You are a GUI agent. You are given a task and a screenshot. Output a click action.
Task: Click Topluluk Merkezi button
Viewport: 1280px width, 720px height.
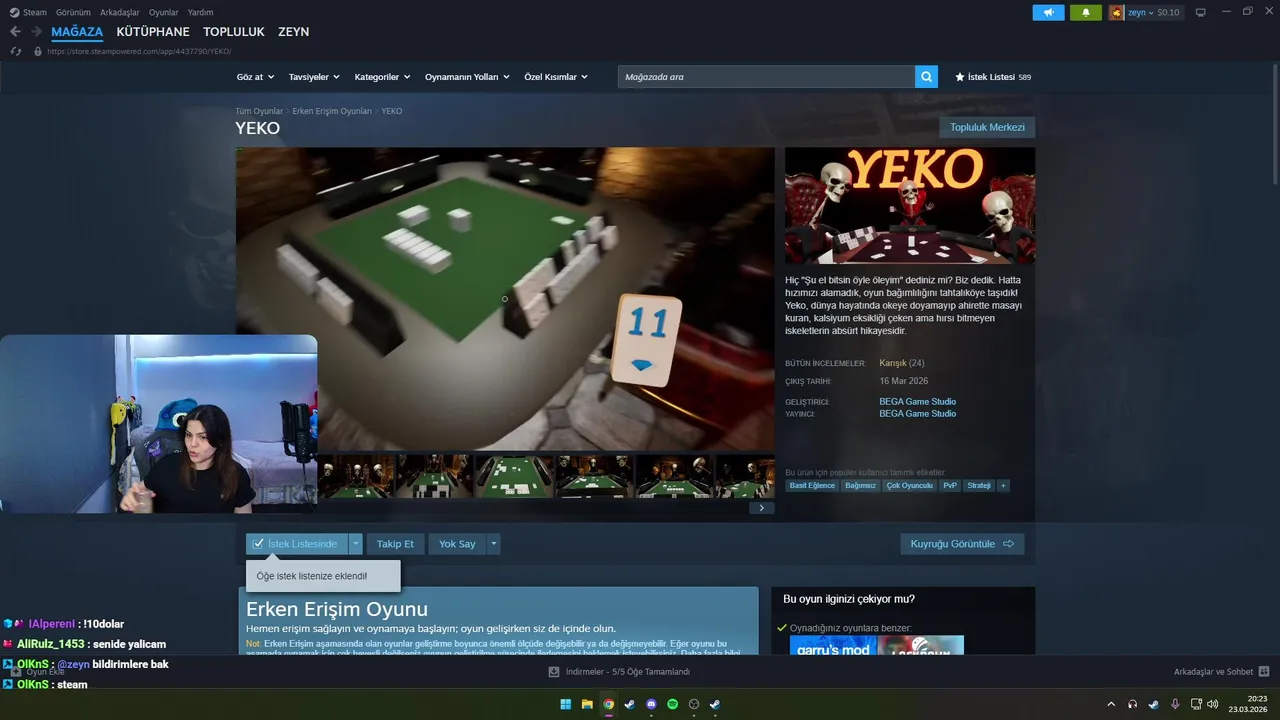(x=987, y=128)
